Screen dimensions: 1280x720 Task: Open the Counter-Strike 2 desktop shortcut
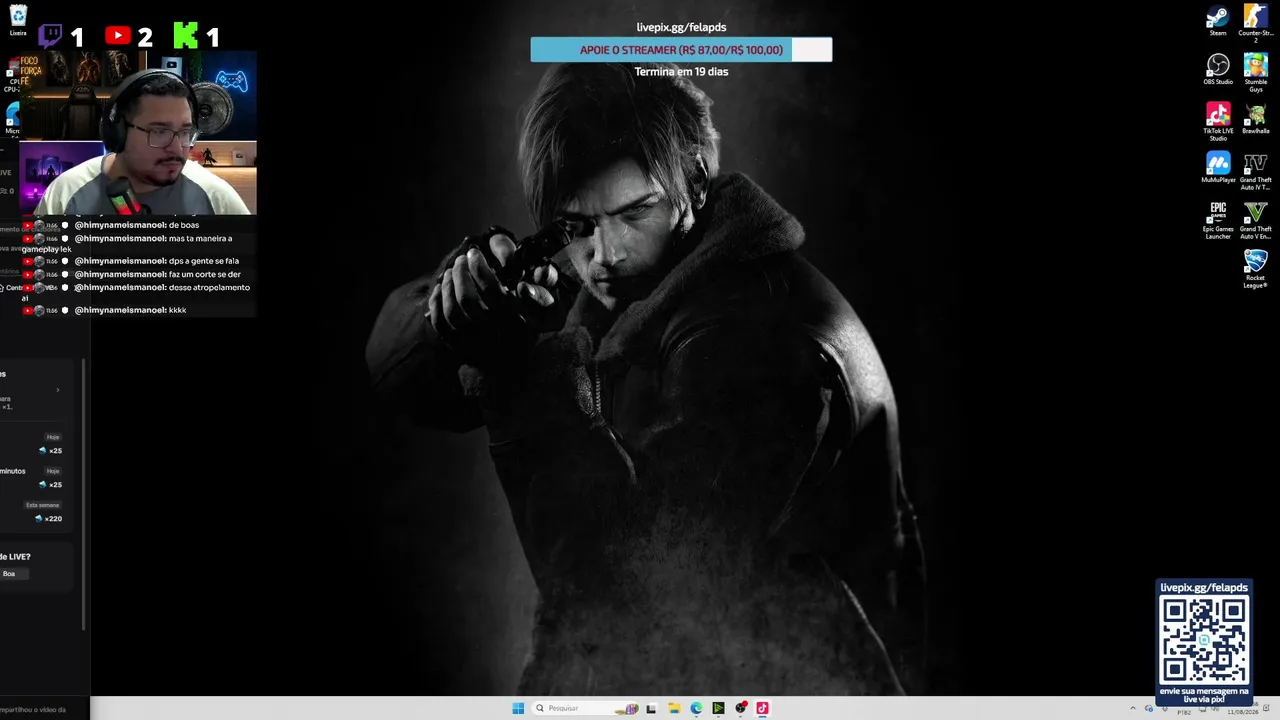point(1256,23)
